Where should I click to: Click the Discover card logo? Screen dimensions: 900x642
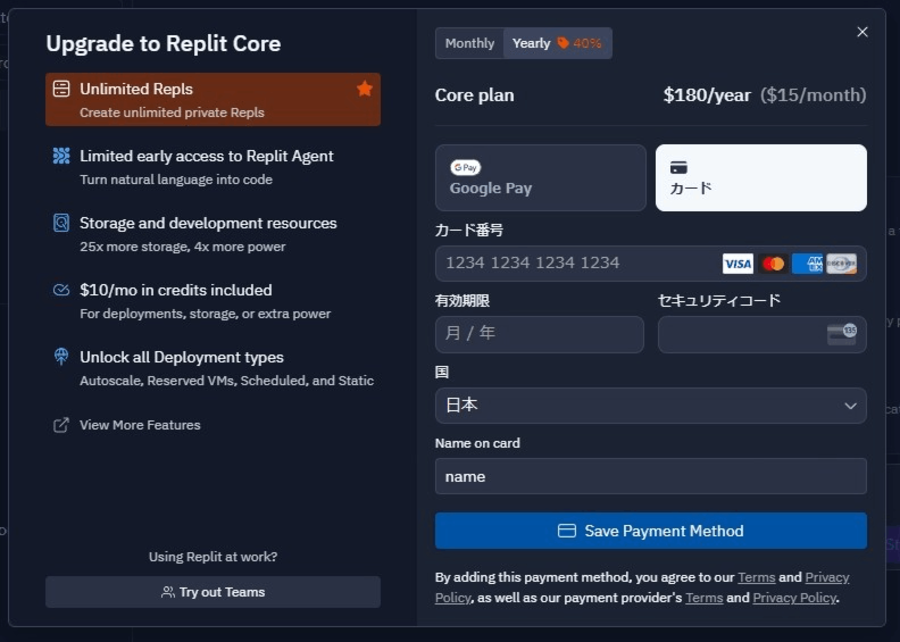[841, 264]
